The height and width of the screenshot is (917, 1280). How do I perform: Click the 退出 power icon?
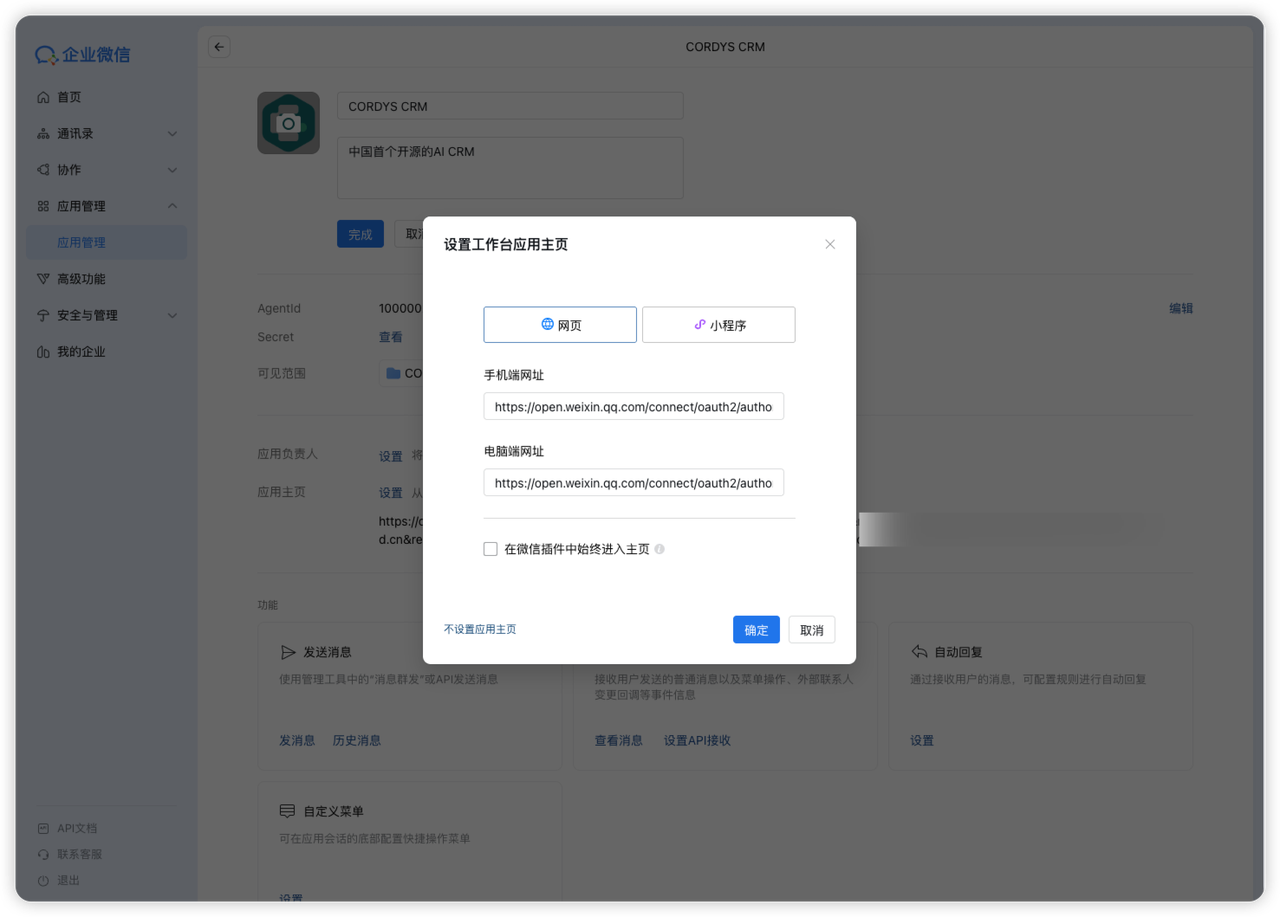(x=43, y=881)
